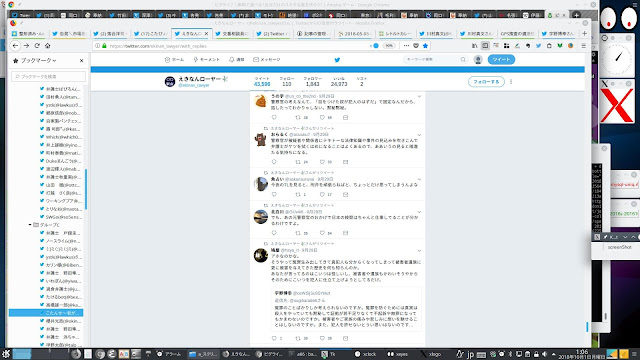640x360 pixels.
Task: Collapse the グループC bookmark folder
Action: point(30,225)
